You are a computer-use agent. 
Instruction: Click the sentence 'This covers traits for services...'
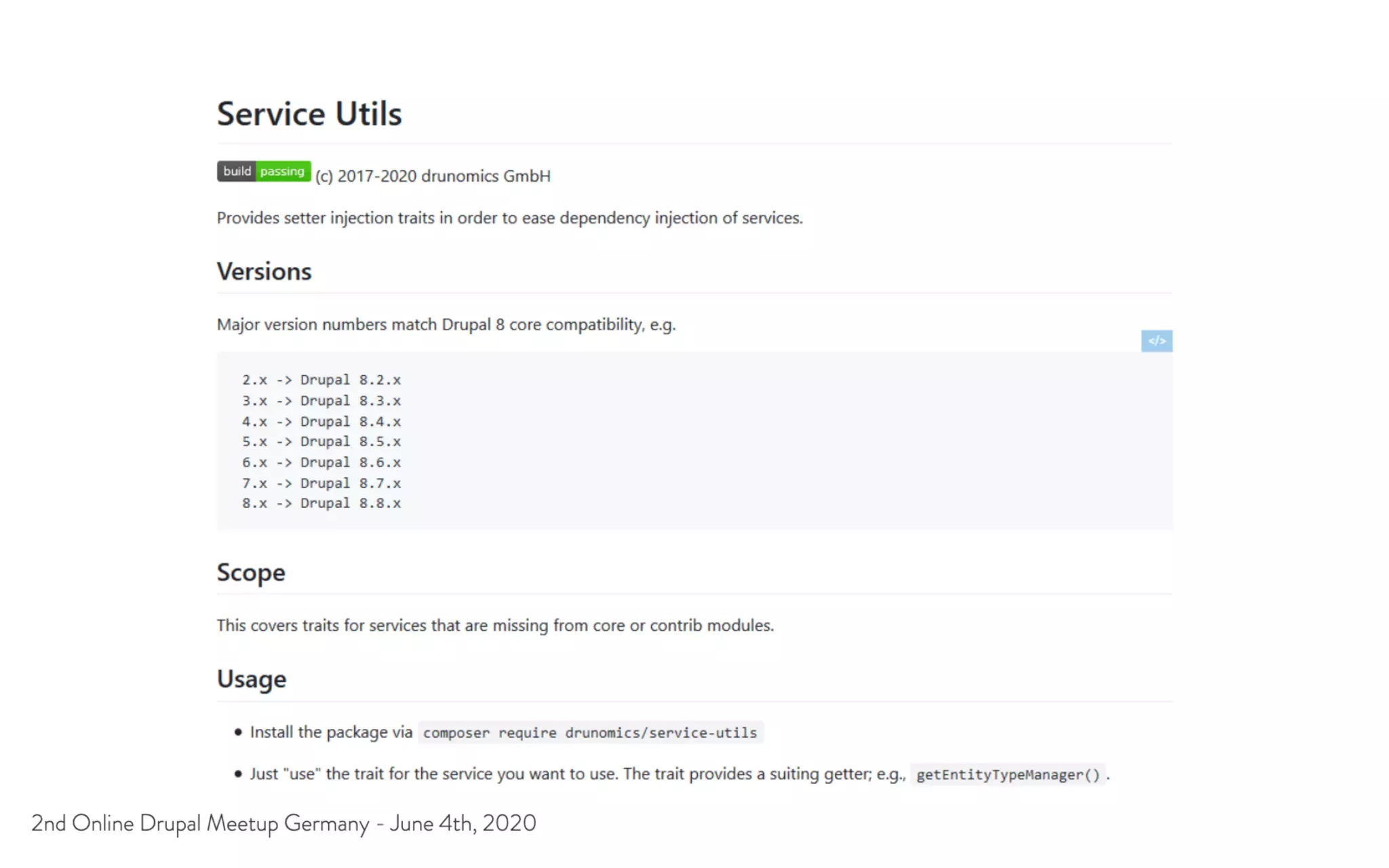click(x=495, y=625)
